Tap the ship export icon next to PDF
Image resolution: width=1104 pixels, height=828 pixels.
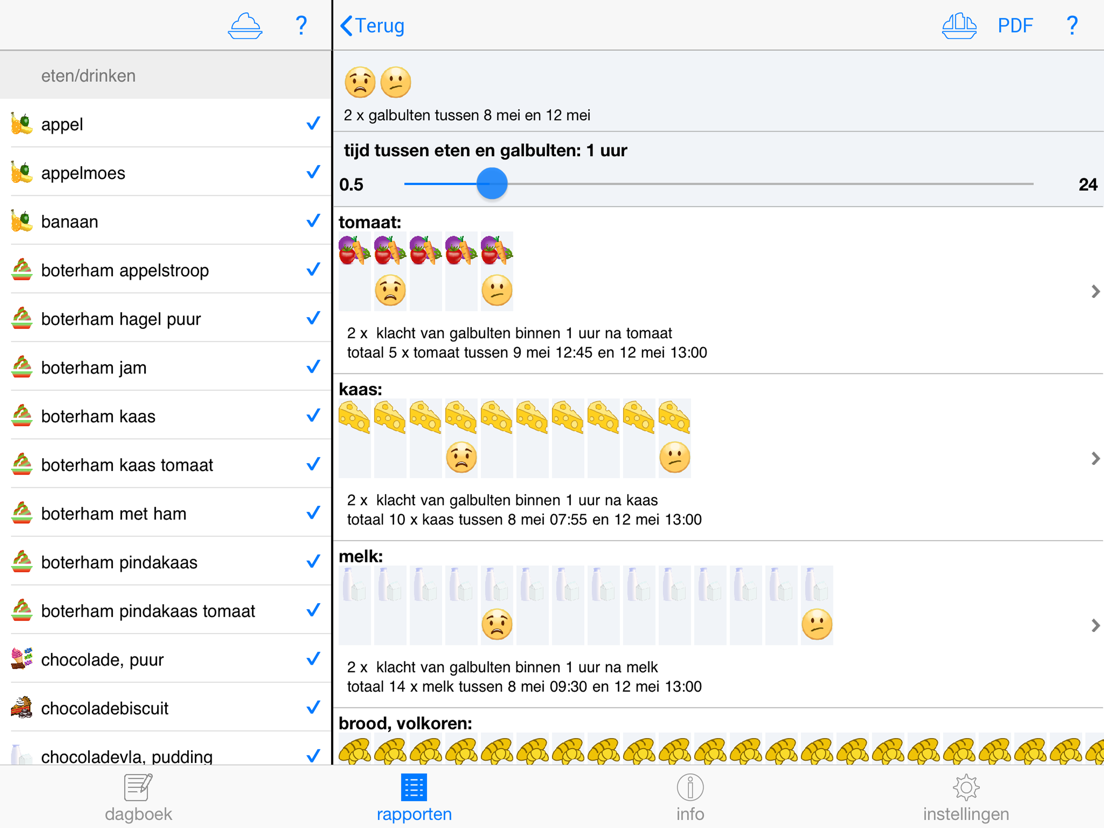point(959,25)
